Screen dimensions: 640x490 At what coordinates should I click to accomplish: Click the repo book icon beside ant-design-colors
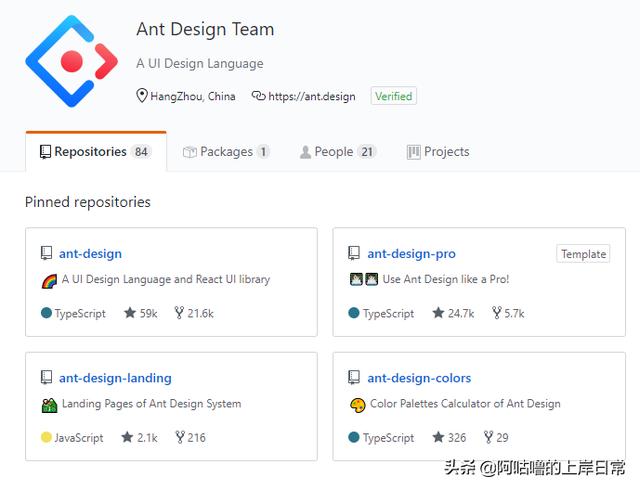354,377
